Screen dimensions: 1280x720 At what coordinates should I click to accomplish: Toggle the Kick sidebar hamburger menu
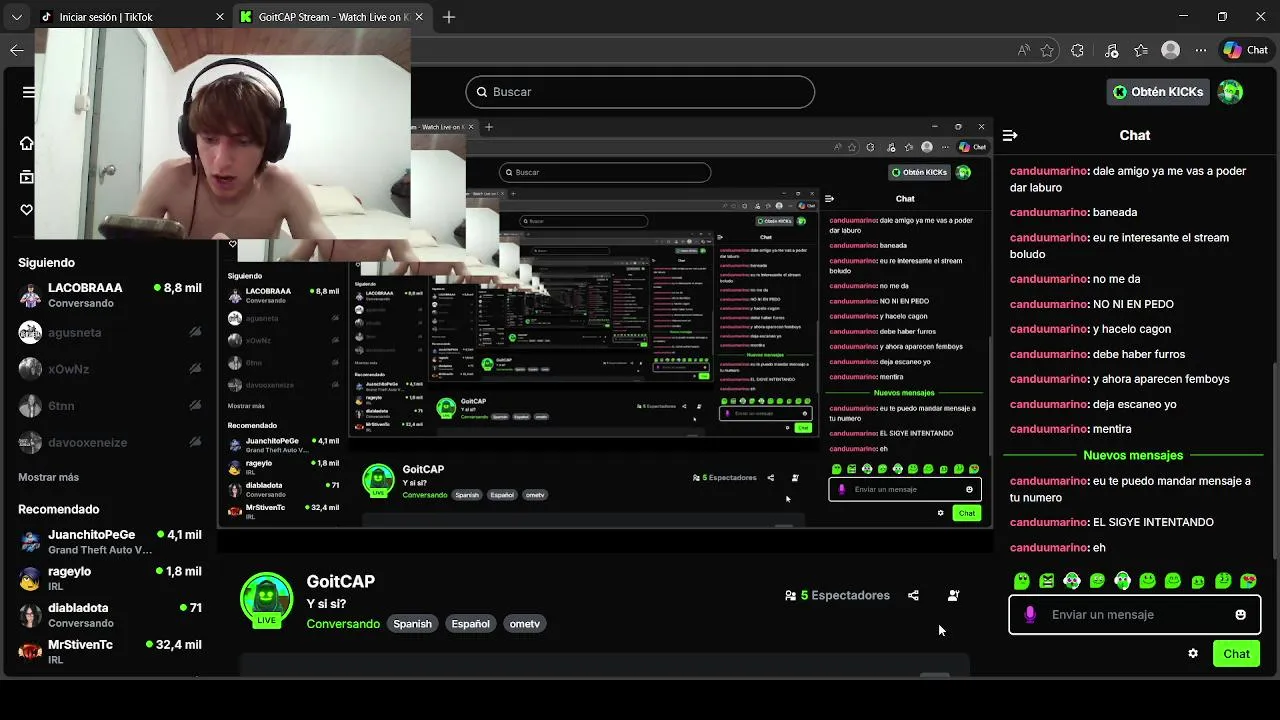point(28,92)
